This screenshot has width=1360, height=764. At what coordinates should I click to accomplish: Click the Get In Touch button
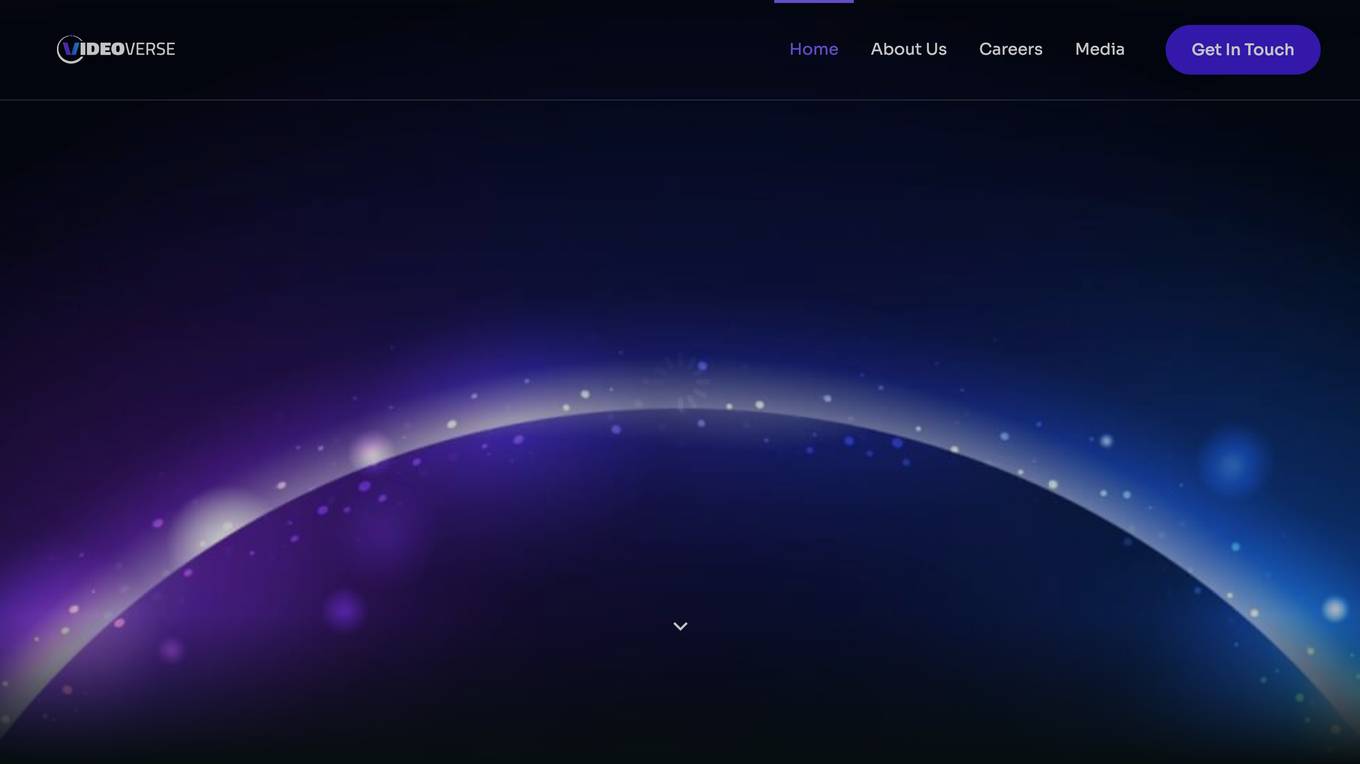1243,50
